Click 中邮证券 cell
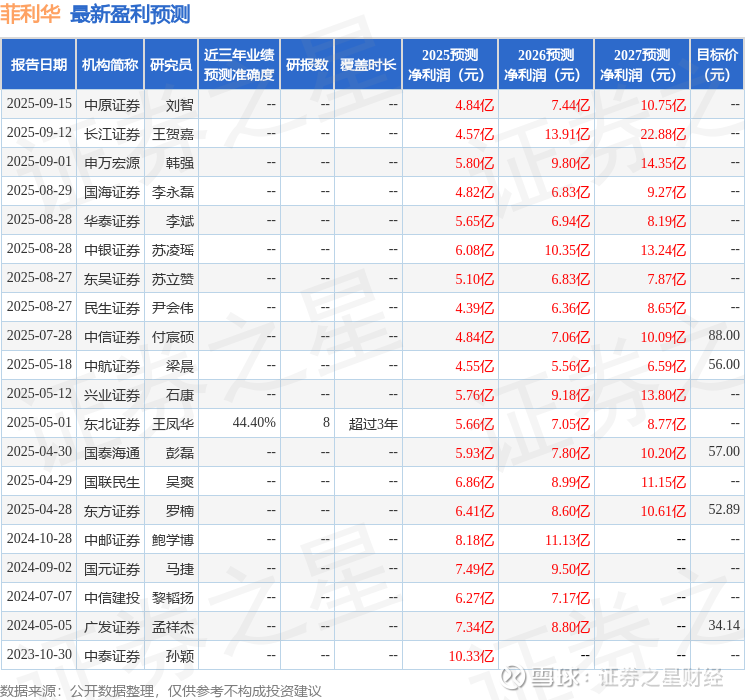Image resolution: width=745 pixels, height=700 pixels. click(112, 540)
